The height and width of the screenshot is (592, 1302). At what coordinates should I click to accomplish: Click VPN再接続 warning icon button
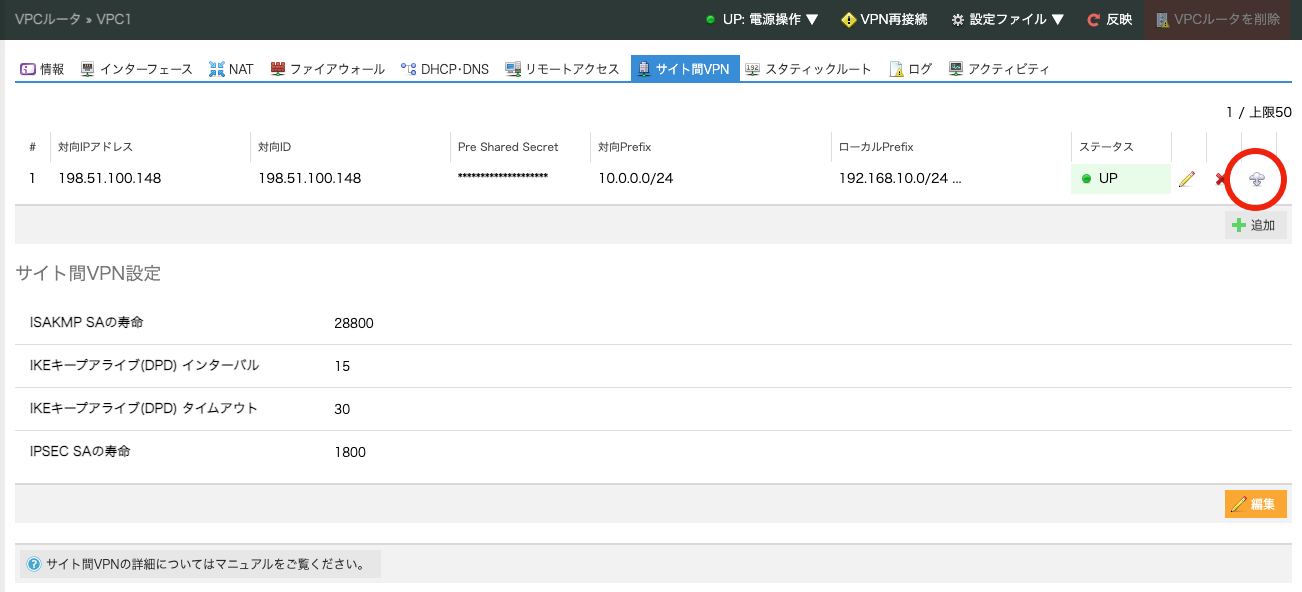tap(884, 19)
